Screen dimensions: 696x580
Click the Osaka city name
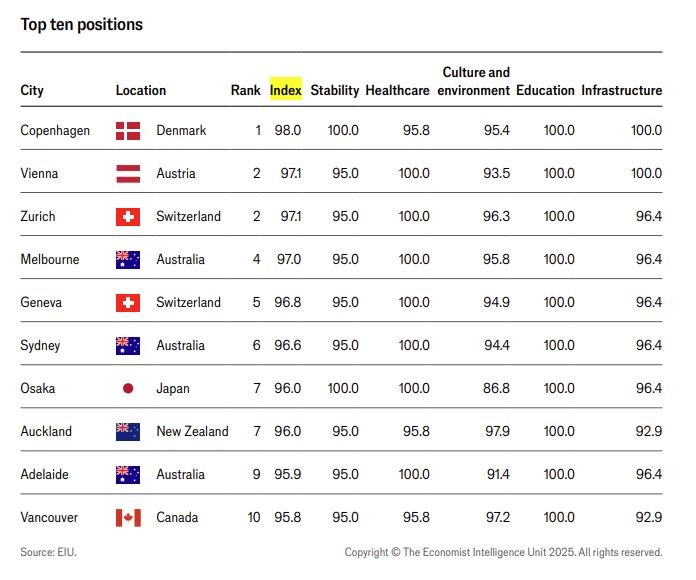pyautogui.click(x=38, y=388)
